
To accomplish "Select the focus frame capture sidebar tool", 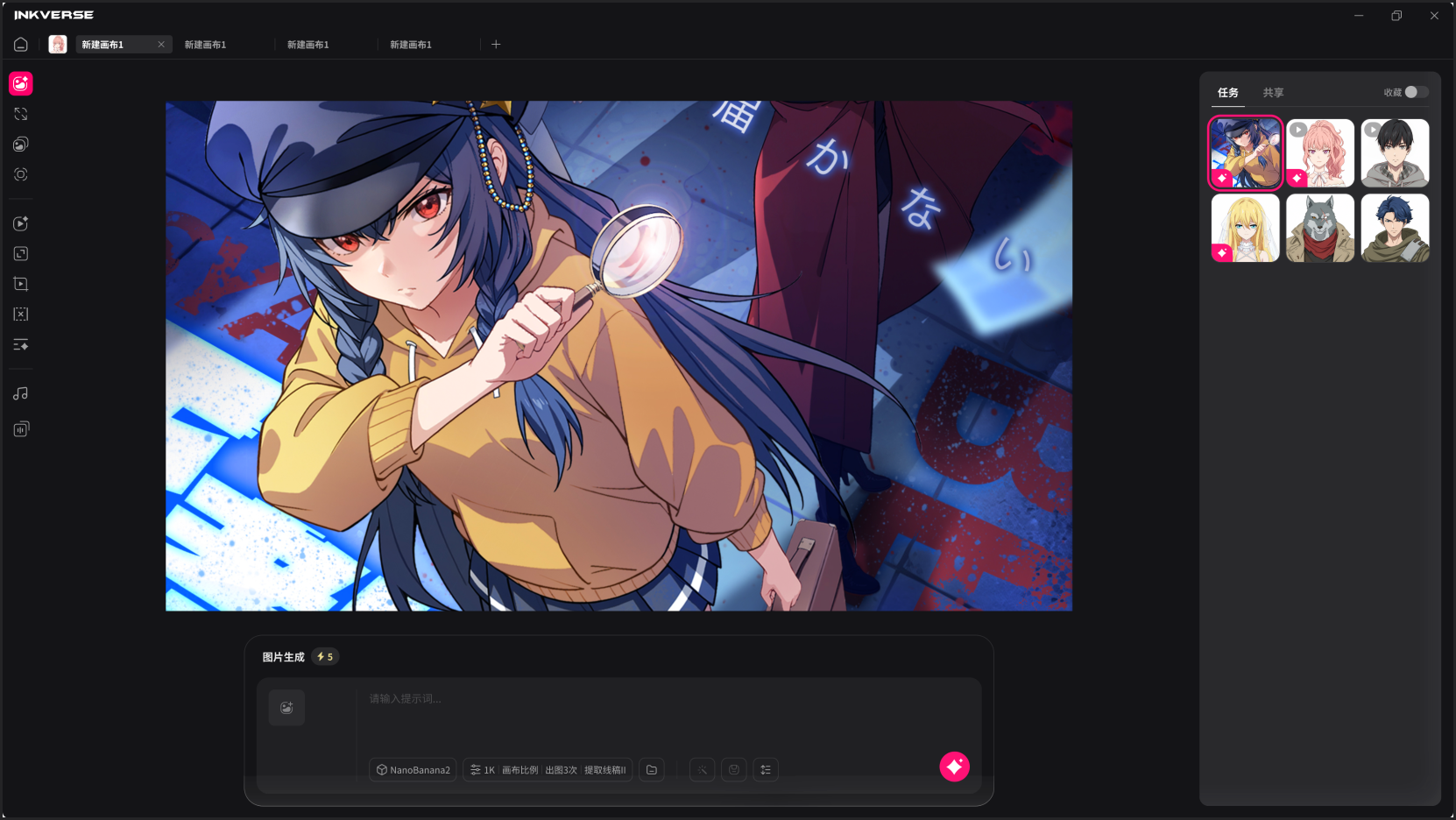I will tap(21, 174).
